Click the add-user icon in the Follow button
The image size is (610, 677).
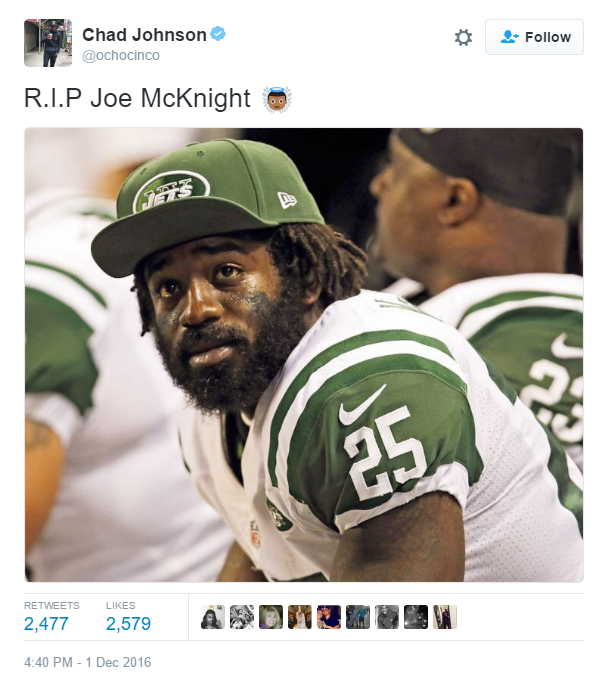[x=509, y=37]
